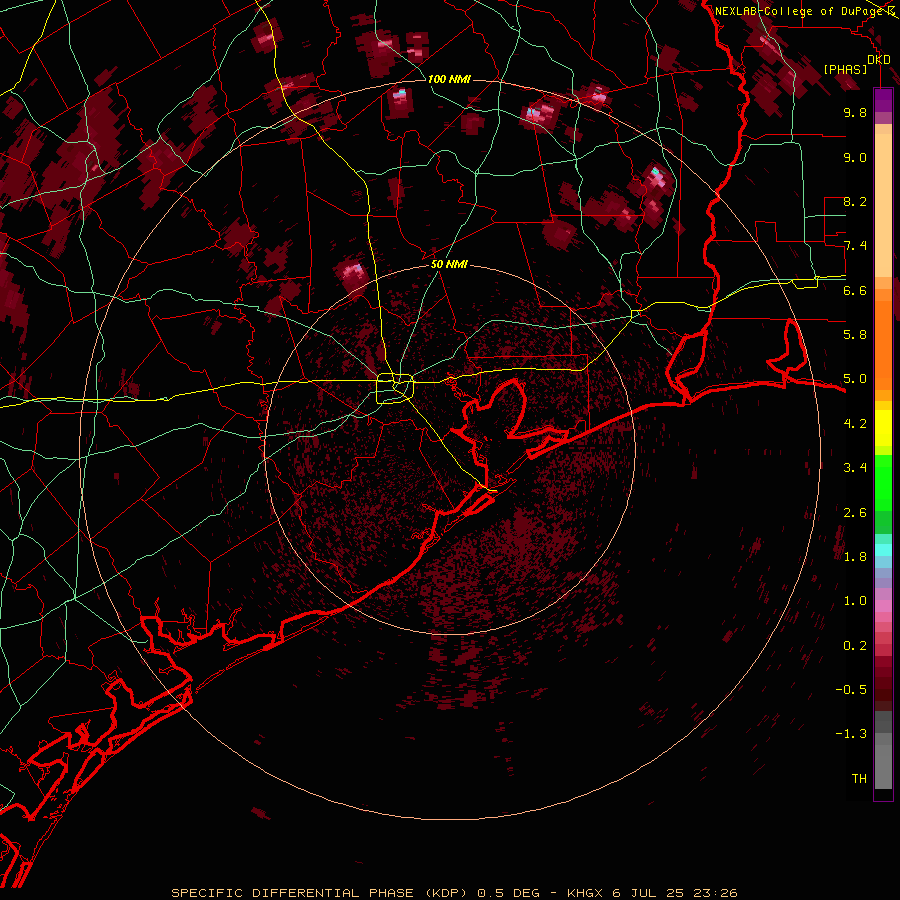Click the 8.2 value on color scale

[855, 201]
